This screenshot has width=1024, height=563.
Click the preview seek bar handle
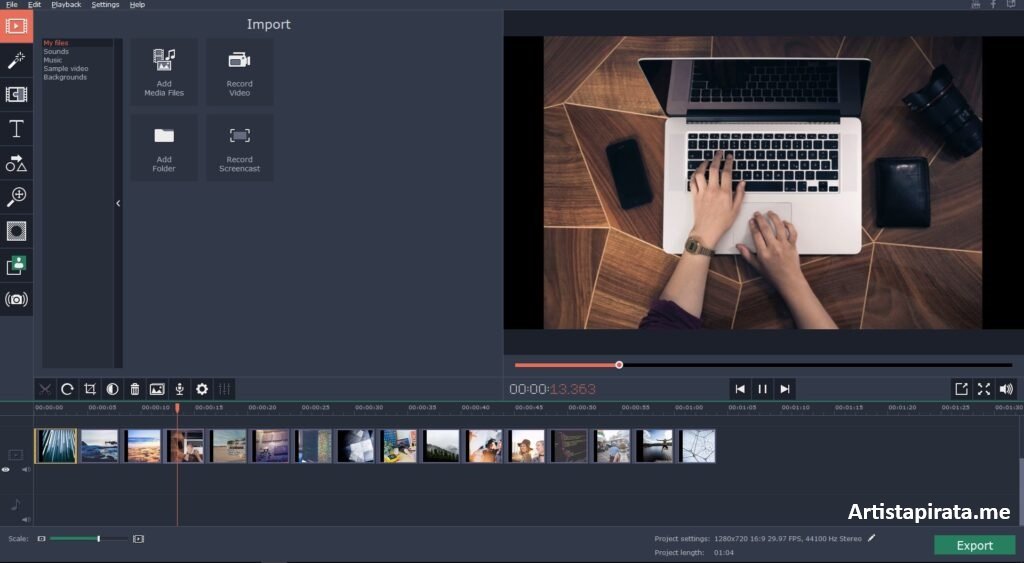click(x=619, y=365)
